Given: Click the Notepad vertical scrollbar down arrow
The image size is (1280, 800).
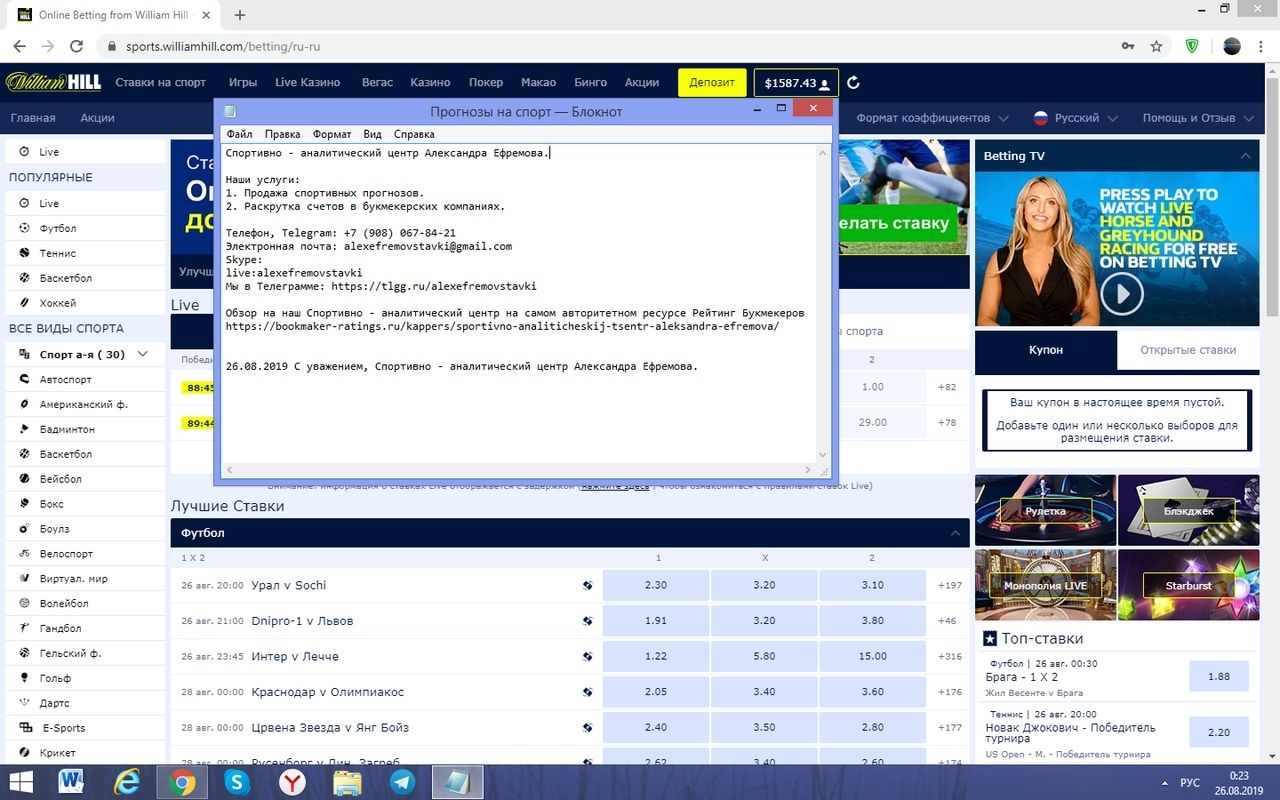Looking at the screenshot, I should tap(824, 454).
